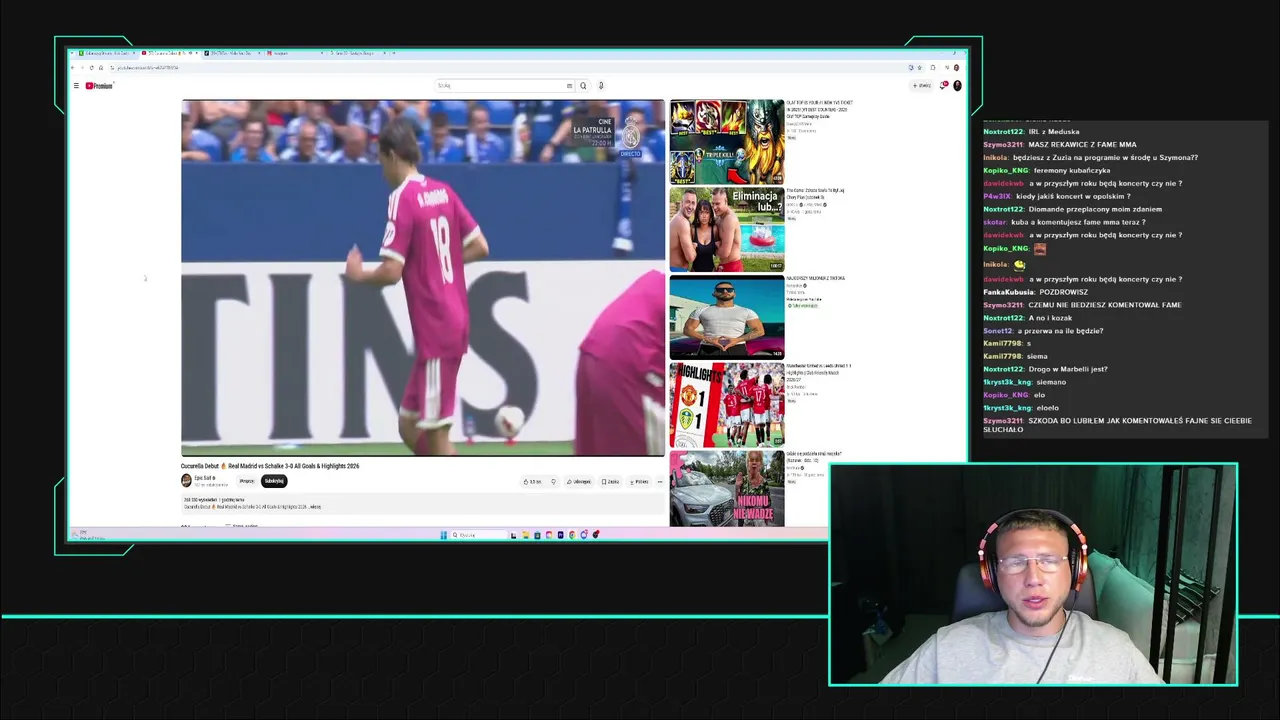Screen dimensions: 1280x720
Task: Open the Manchester United vs Leeds video title
Action: pos(819,372)
